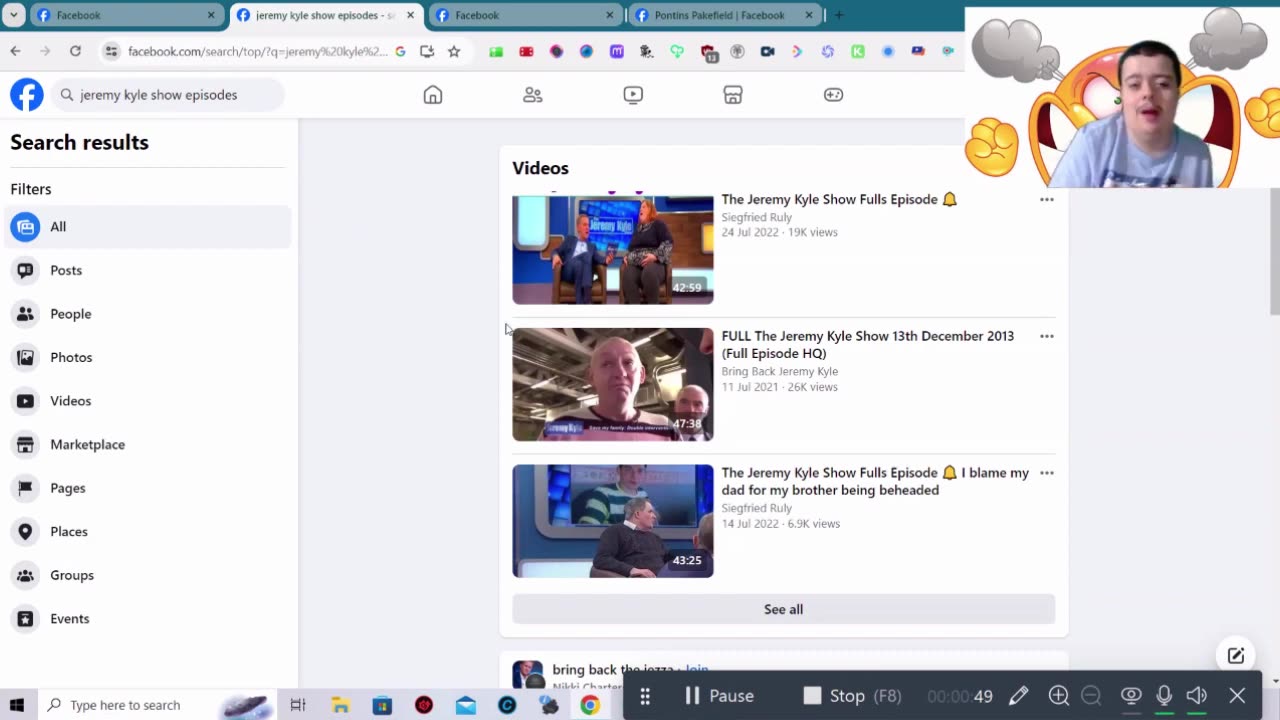Click the See all videos button
The image size is (1280, 720).
(x=784, y=609)
